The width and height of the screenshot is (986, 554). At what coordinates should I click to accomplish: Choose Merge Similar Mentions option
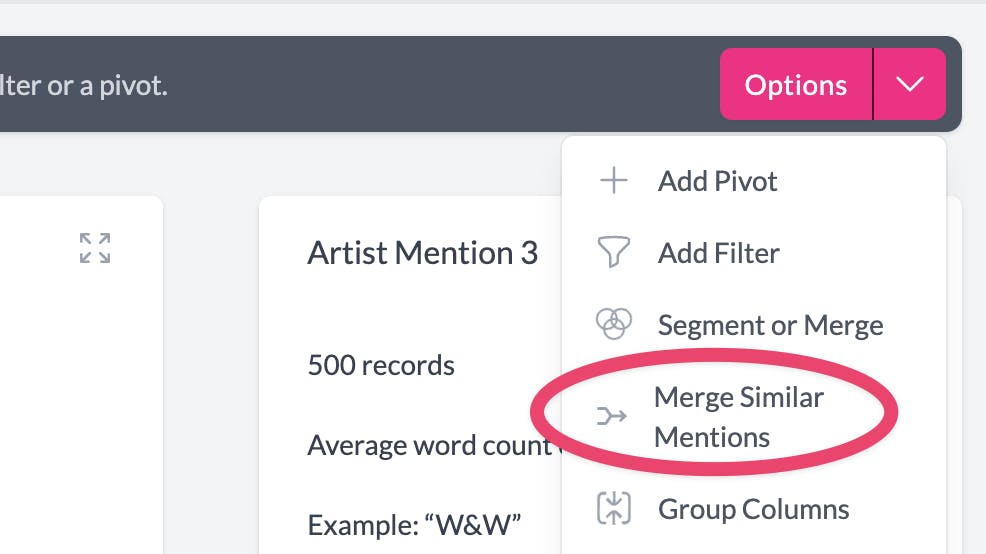pos(738,417)
